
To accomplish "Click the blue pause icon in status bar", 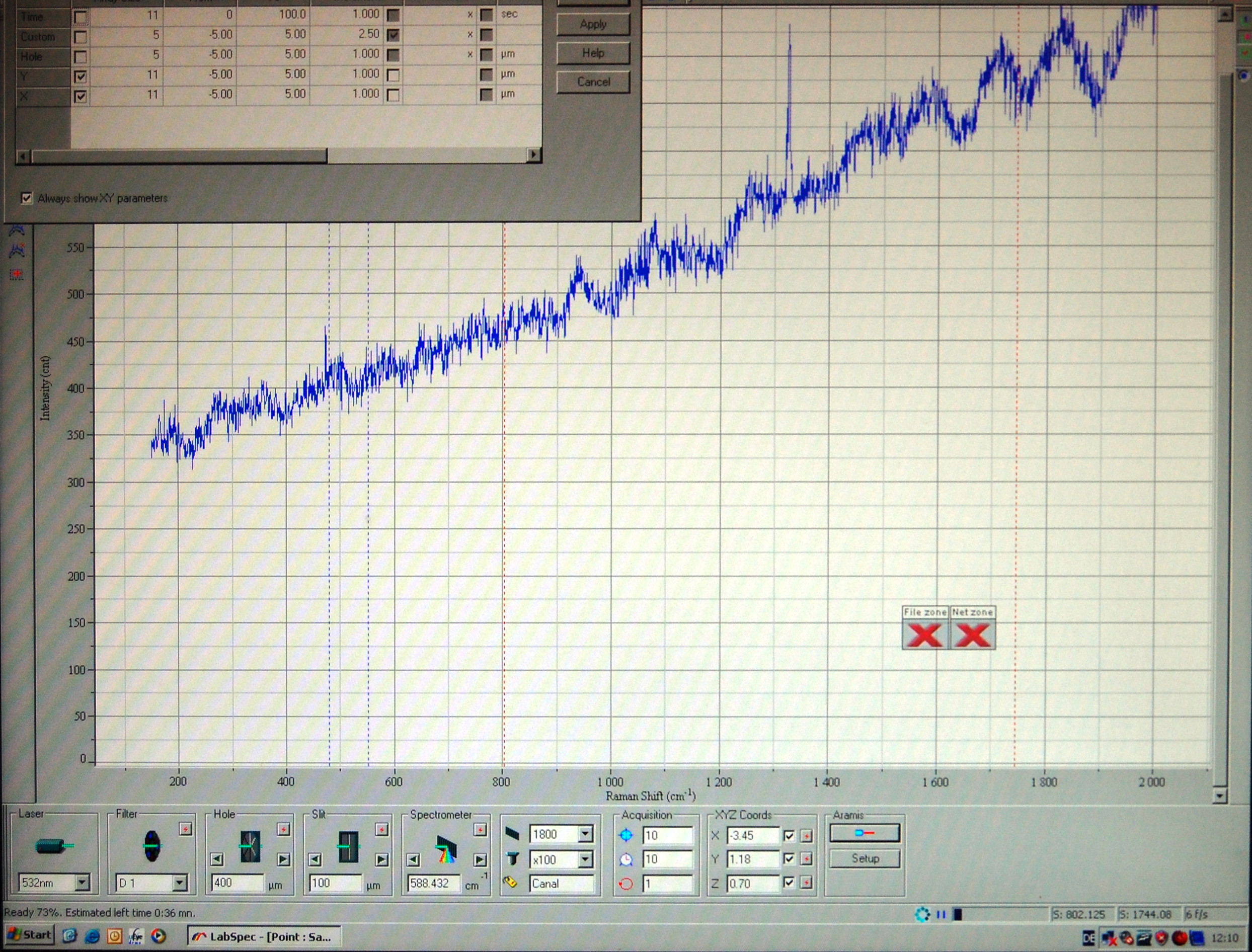I will [941, 915].
